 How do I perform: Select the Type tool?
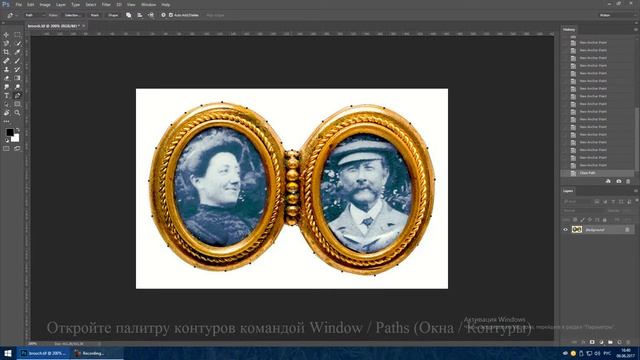click(6, 96)
